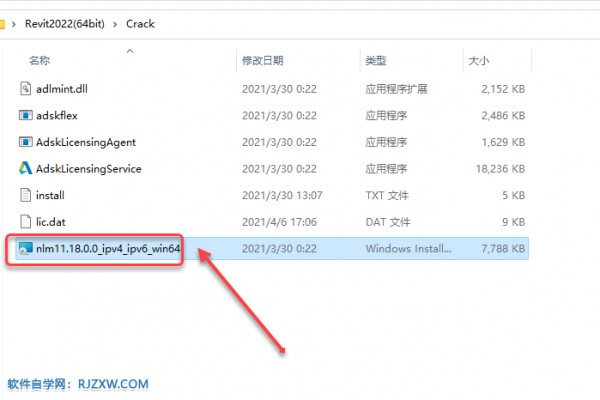Click the 应用程序 type of AdskLicensingAgent
This screenshot has height=400, width=600.
386,142
